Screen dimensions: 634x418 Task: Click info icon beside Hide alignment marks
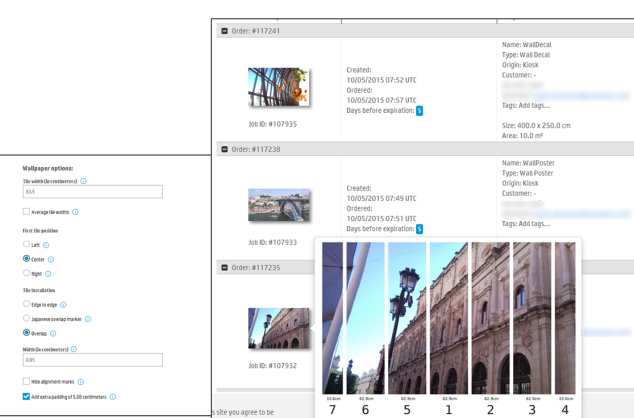click(81, 382)
